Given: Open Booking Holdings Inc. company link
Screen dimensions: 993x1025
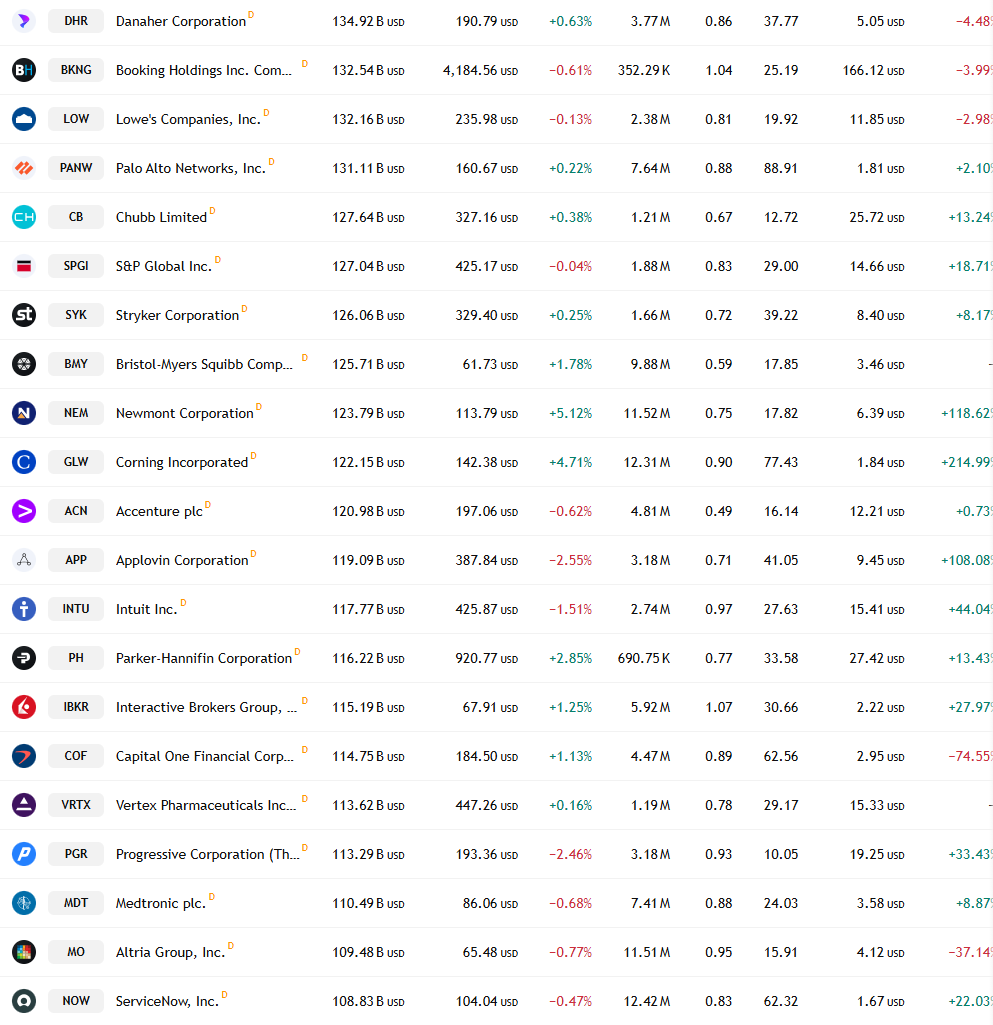Looking at the screenshot, I should [204, 71].
